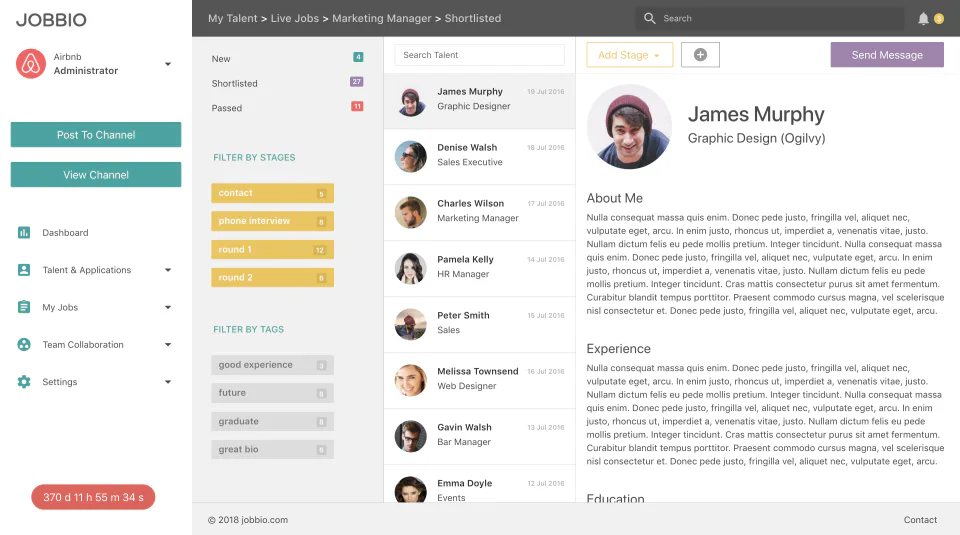960x535 pixels.
Task: Toggle the 'phone interview' stage filter
Action: point(272,221)
